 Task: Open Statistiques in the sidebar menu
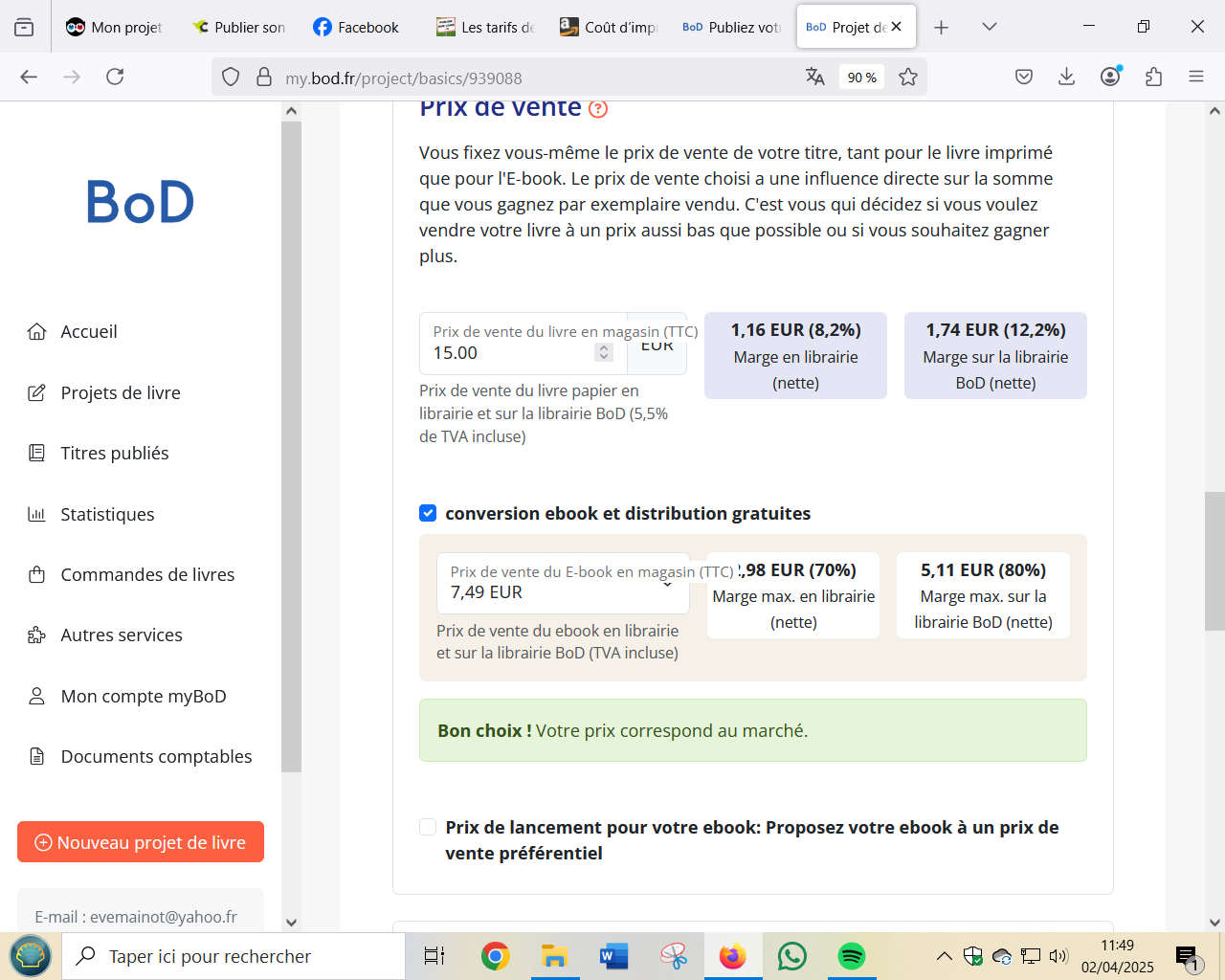(x=107, y=515)
